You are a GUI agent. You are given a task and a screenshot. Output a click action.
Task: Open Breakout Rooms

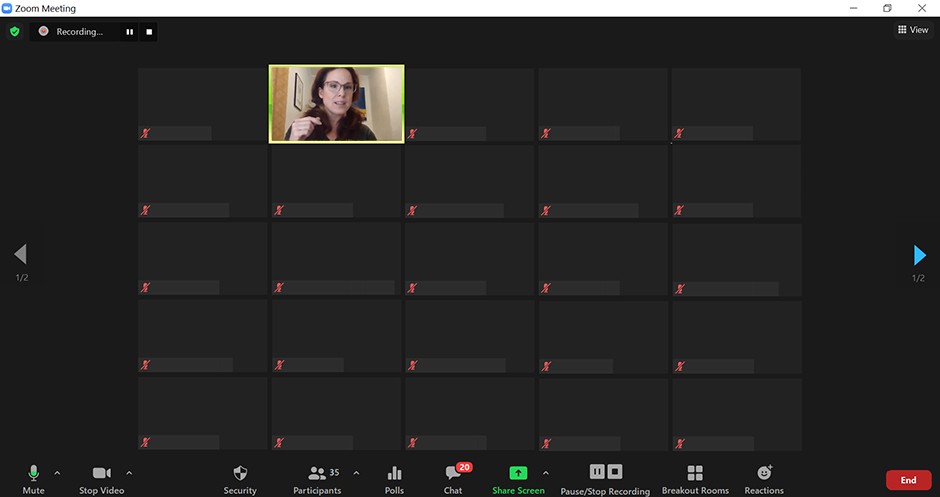pyautogui.click(x=695, y=480)
